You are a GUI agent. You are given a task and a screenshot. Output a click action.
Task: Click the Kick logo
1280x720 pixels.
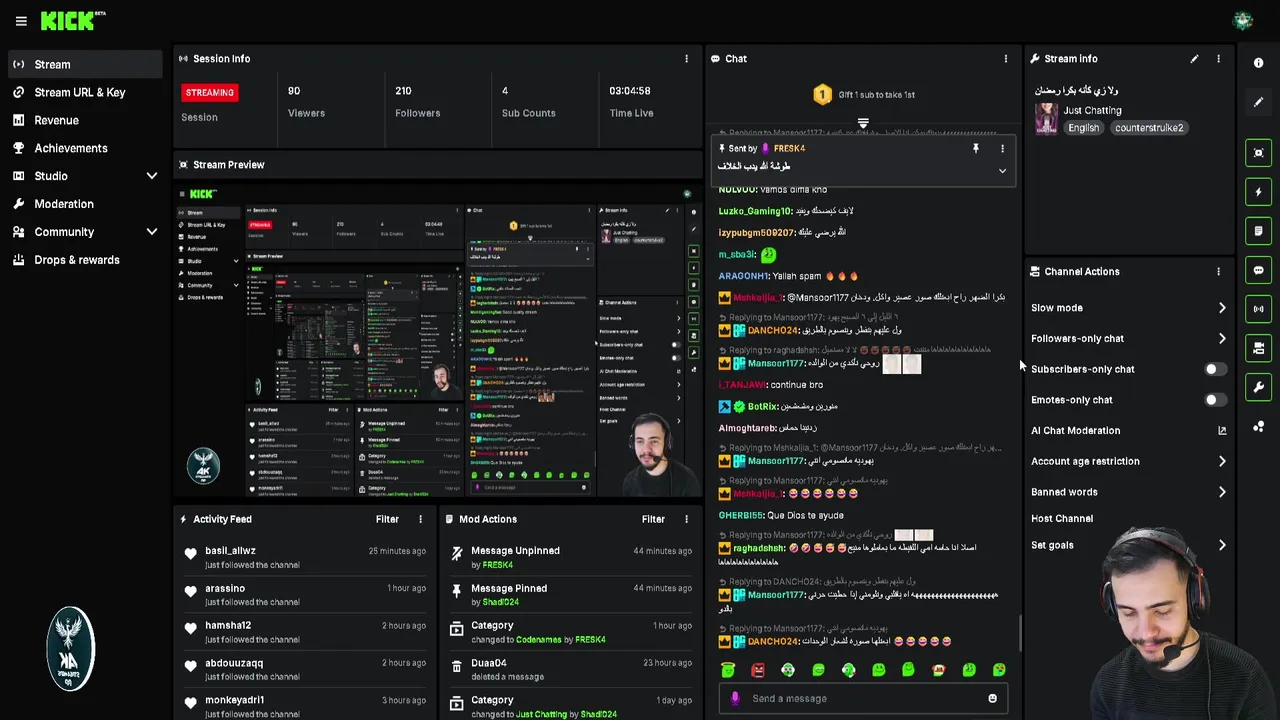[x=72, y=20]
